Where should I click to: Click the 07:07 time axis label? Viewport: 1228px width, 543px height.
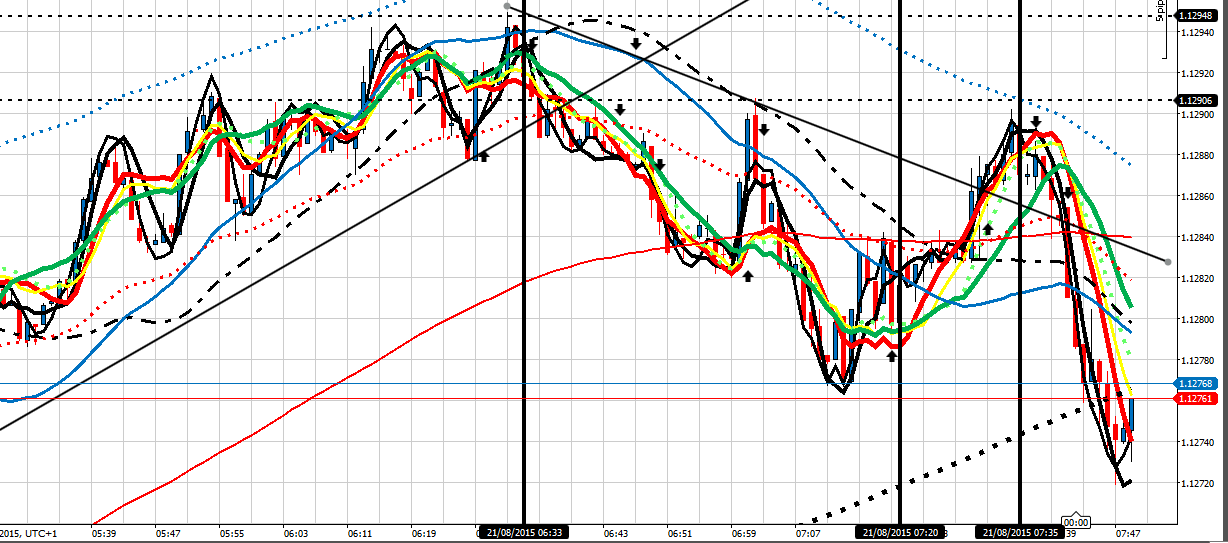(808, 535)
